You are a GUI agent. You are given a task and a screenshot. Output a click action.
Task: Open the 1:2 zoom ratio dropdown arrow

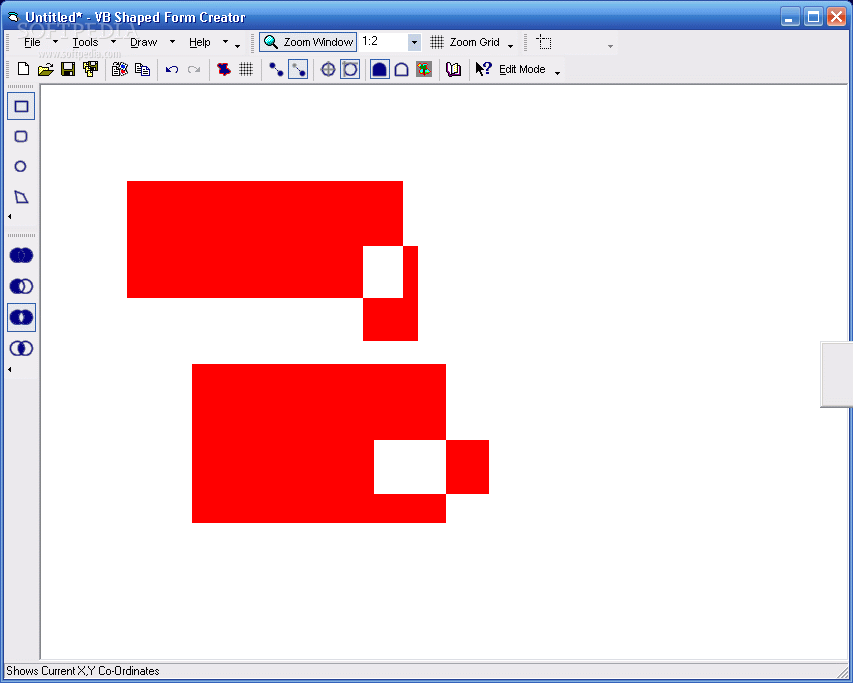tap(414, 42)
